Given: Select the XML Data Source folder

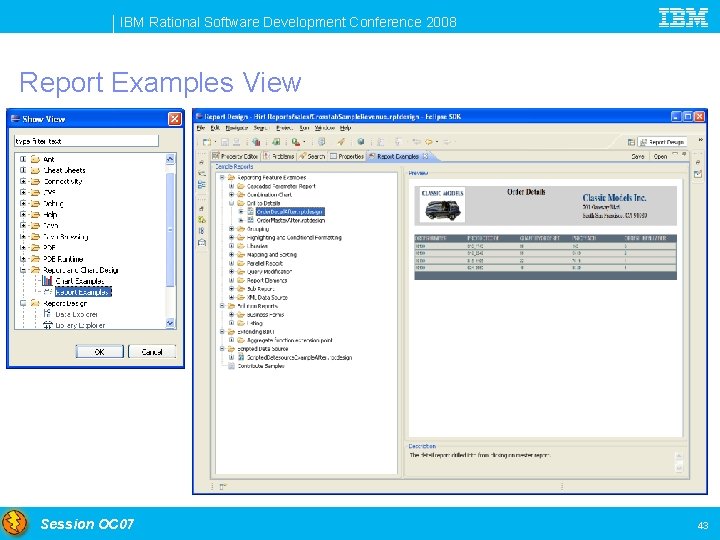Looking at the screenshot, I should pyautogui.click(x=267, y=298).
